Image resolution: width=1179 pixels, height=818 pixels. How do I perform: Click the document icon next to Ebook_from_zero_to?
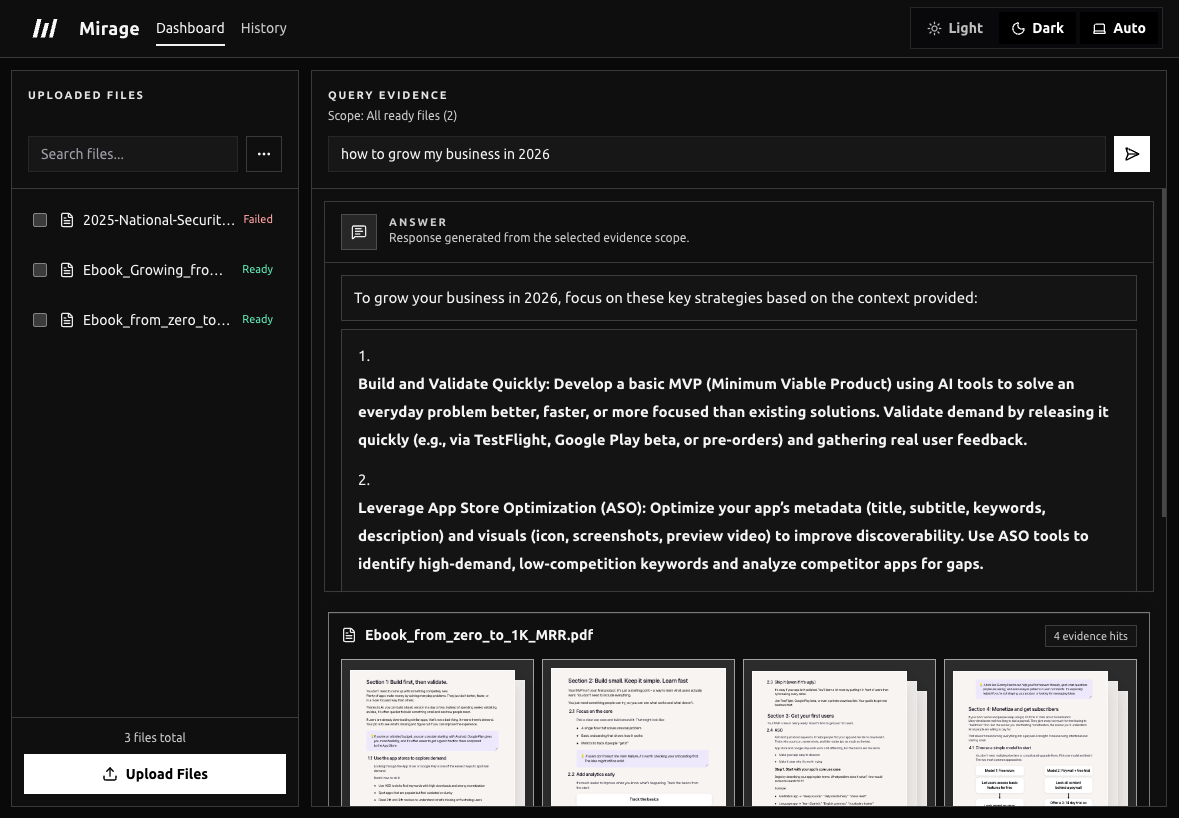click(x=68, y=320)
